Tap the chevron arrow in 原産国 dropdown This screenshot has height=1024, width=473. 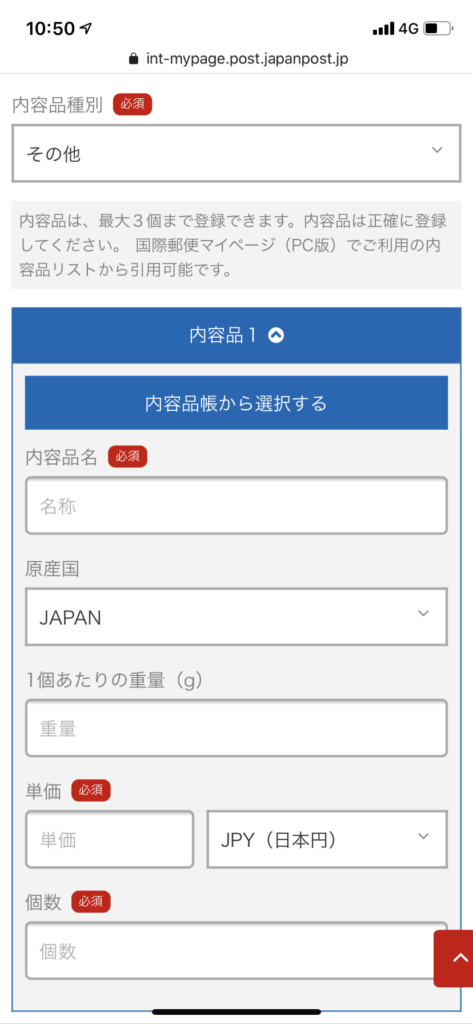(x=423, y=613)
